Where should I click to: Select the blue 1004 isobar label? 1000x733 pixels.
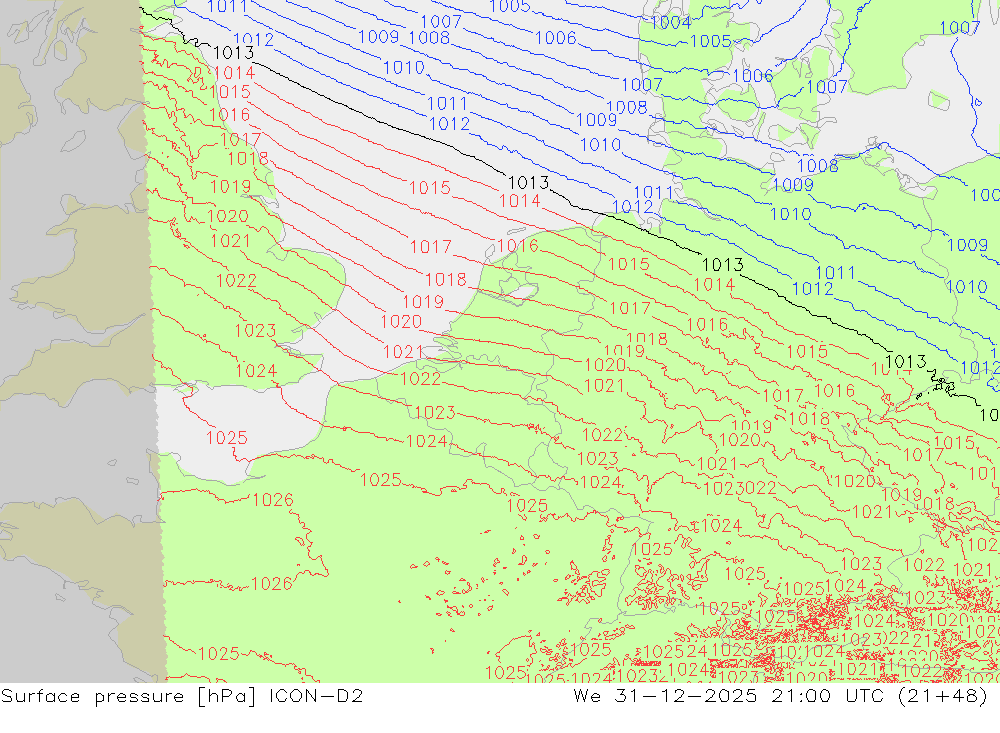point(671,23)
